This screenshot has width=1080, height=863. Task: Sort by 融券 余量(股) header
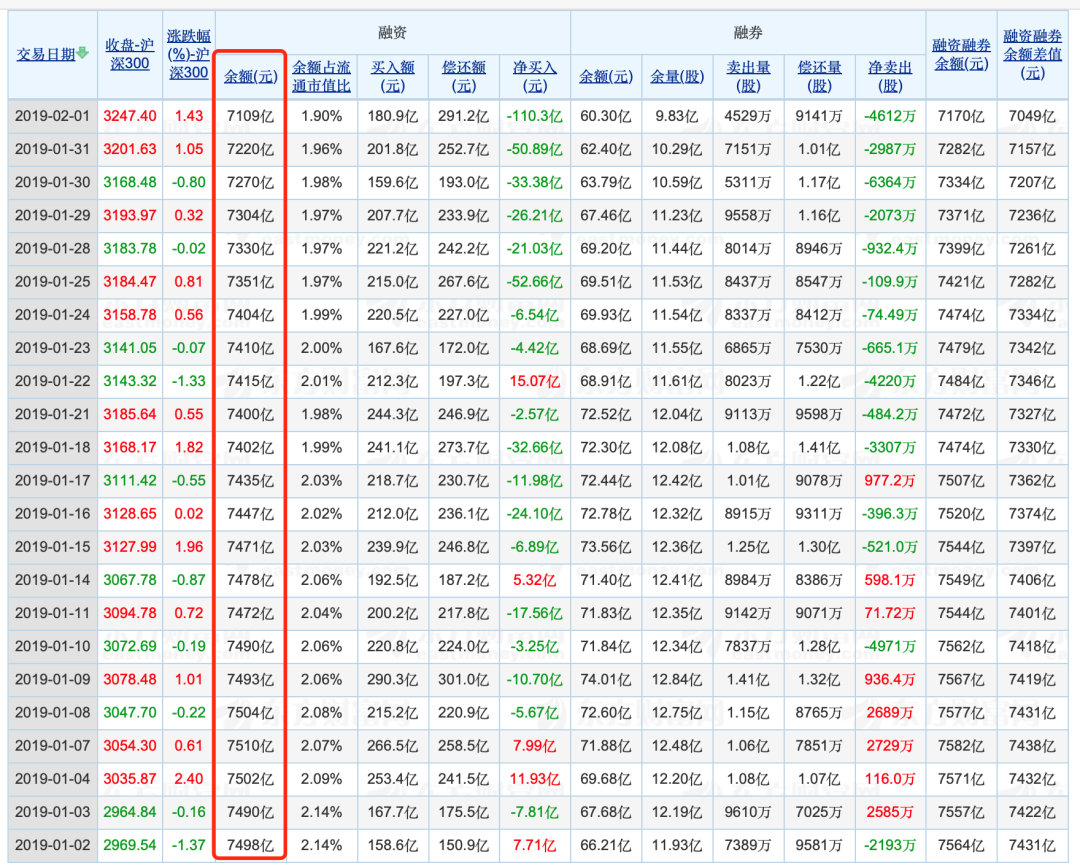click(677, 76)
